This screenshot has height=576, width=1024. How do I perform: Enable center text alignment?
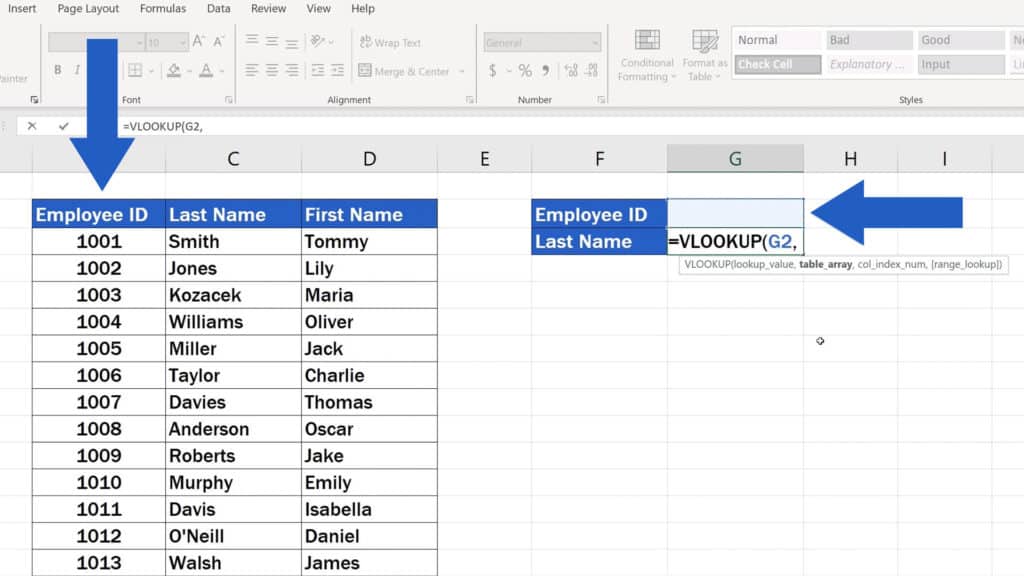pyautogui.click(x=270, y=69)
